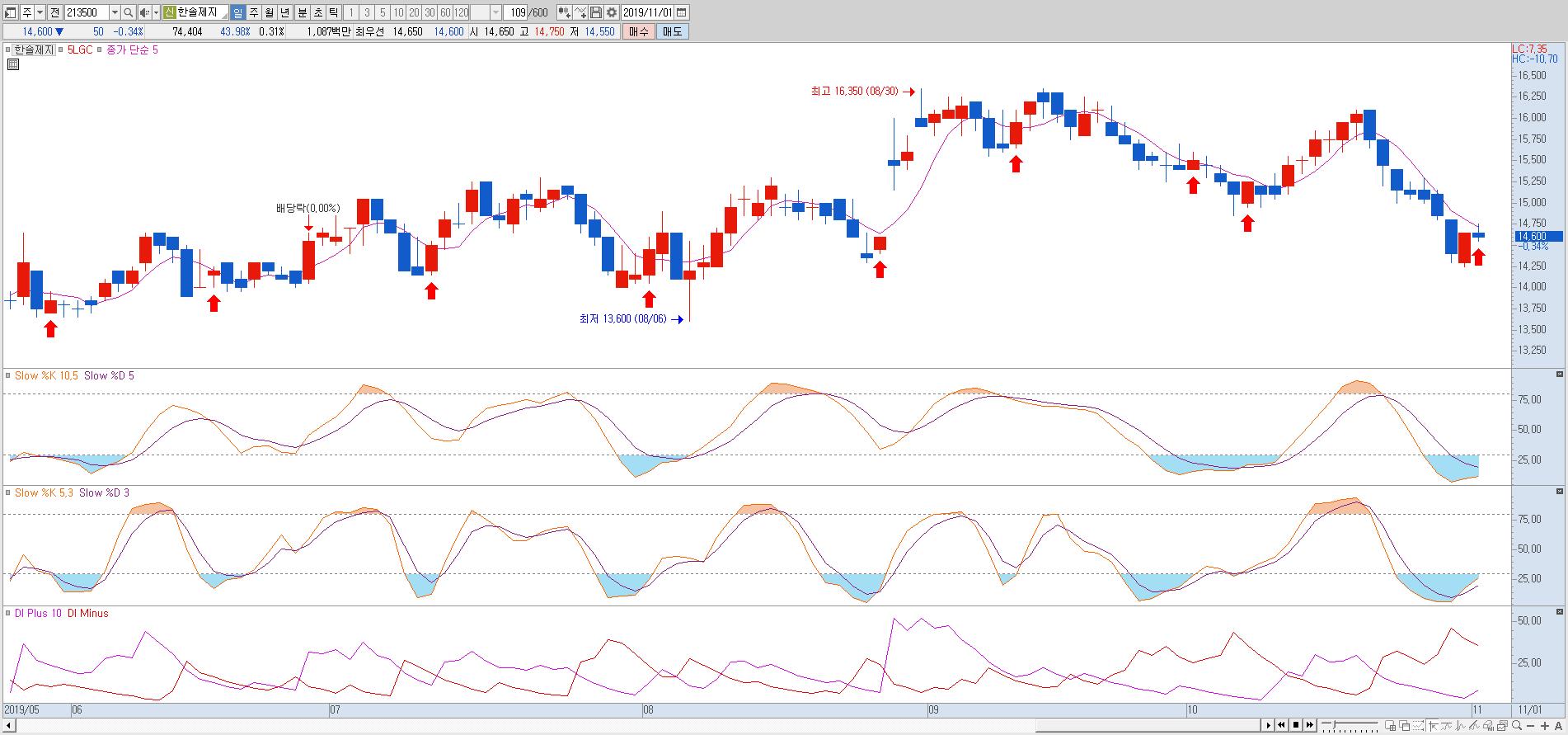Click the add chart pane icon

[1391, 726]
